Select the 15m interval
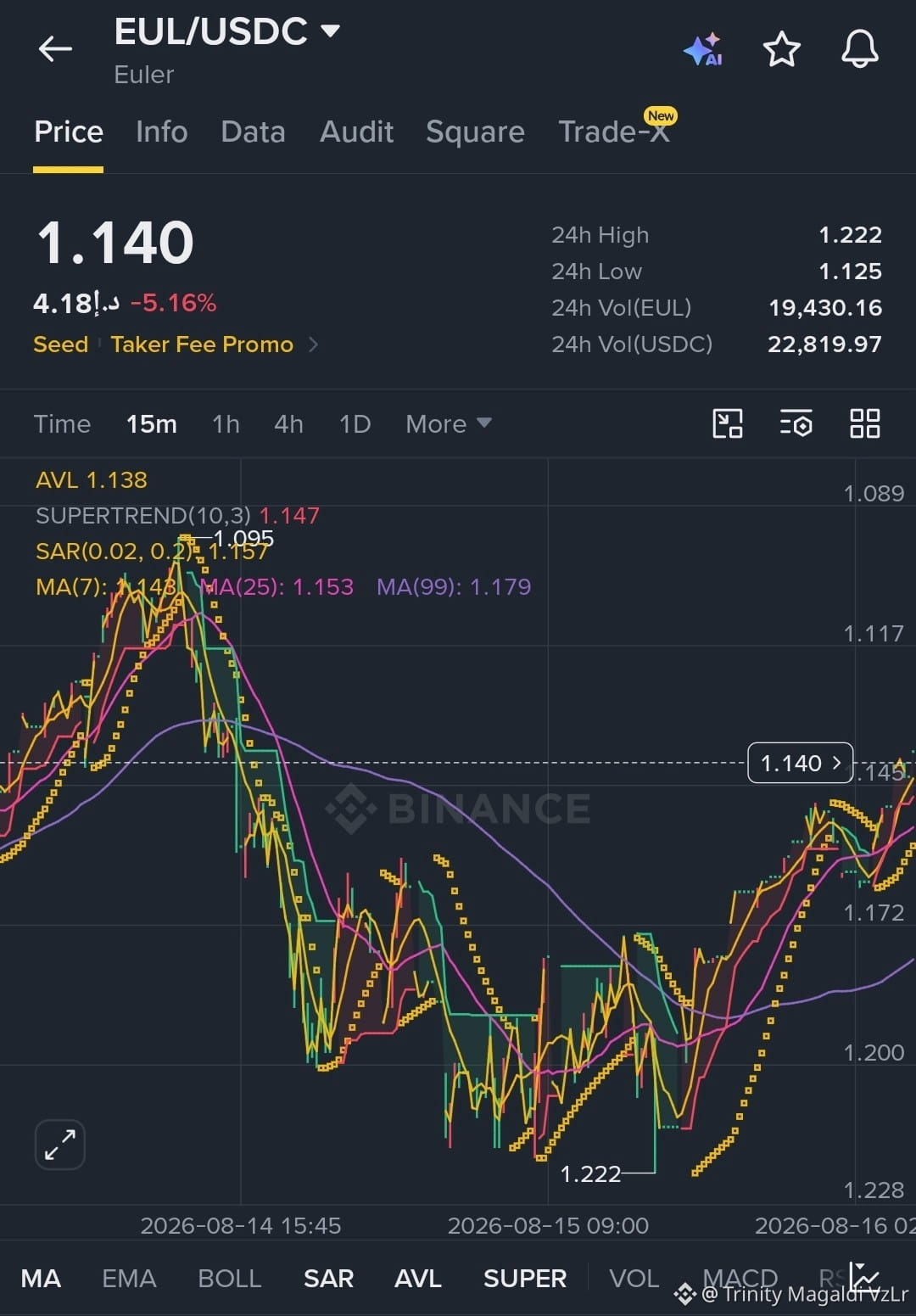 [152, 423]
